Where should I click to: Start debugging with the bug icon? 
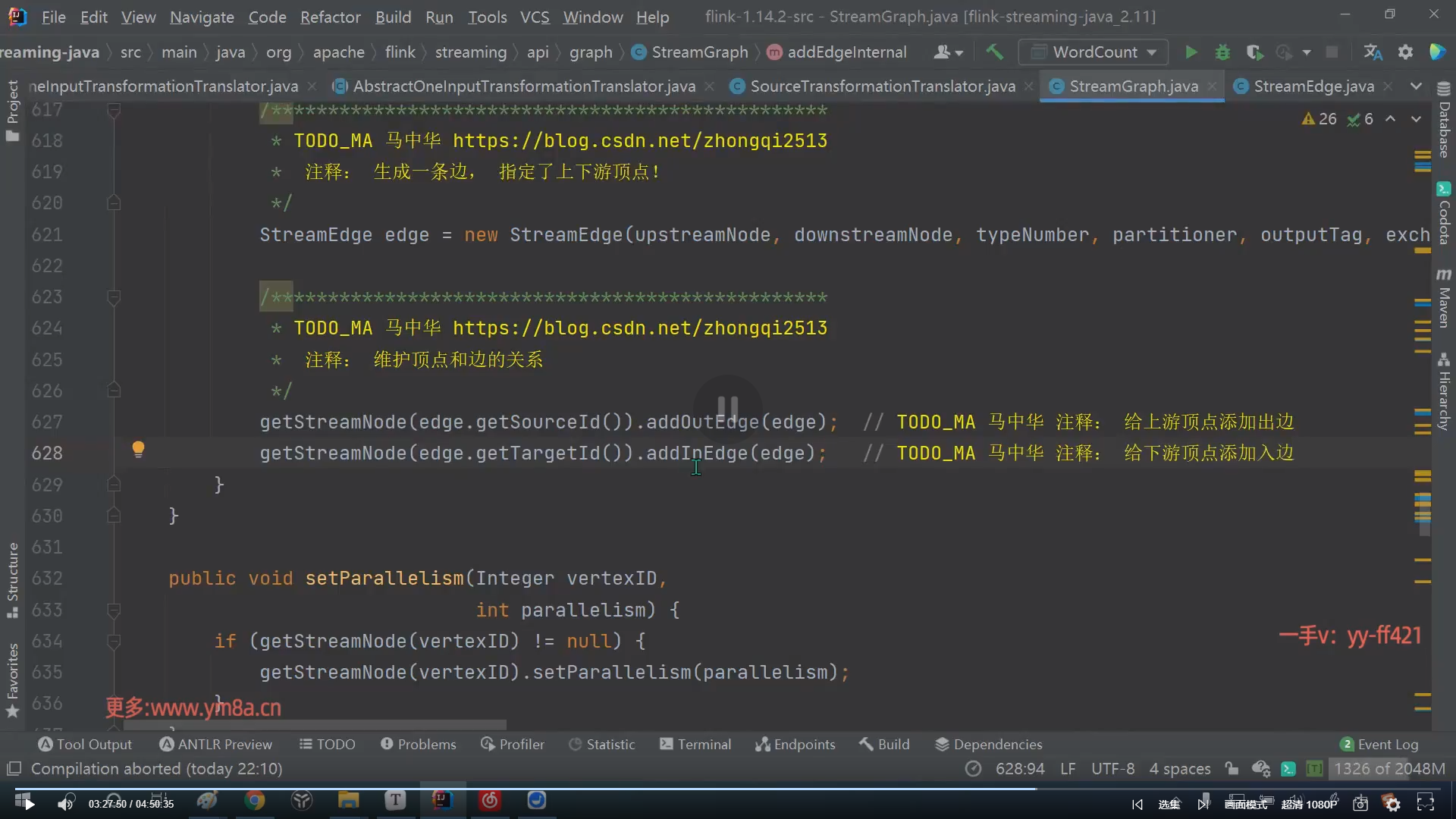click(1222, 52)
